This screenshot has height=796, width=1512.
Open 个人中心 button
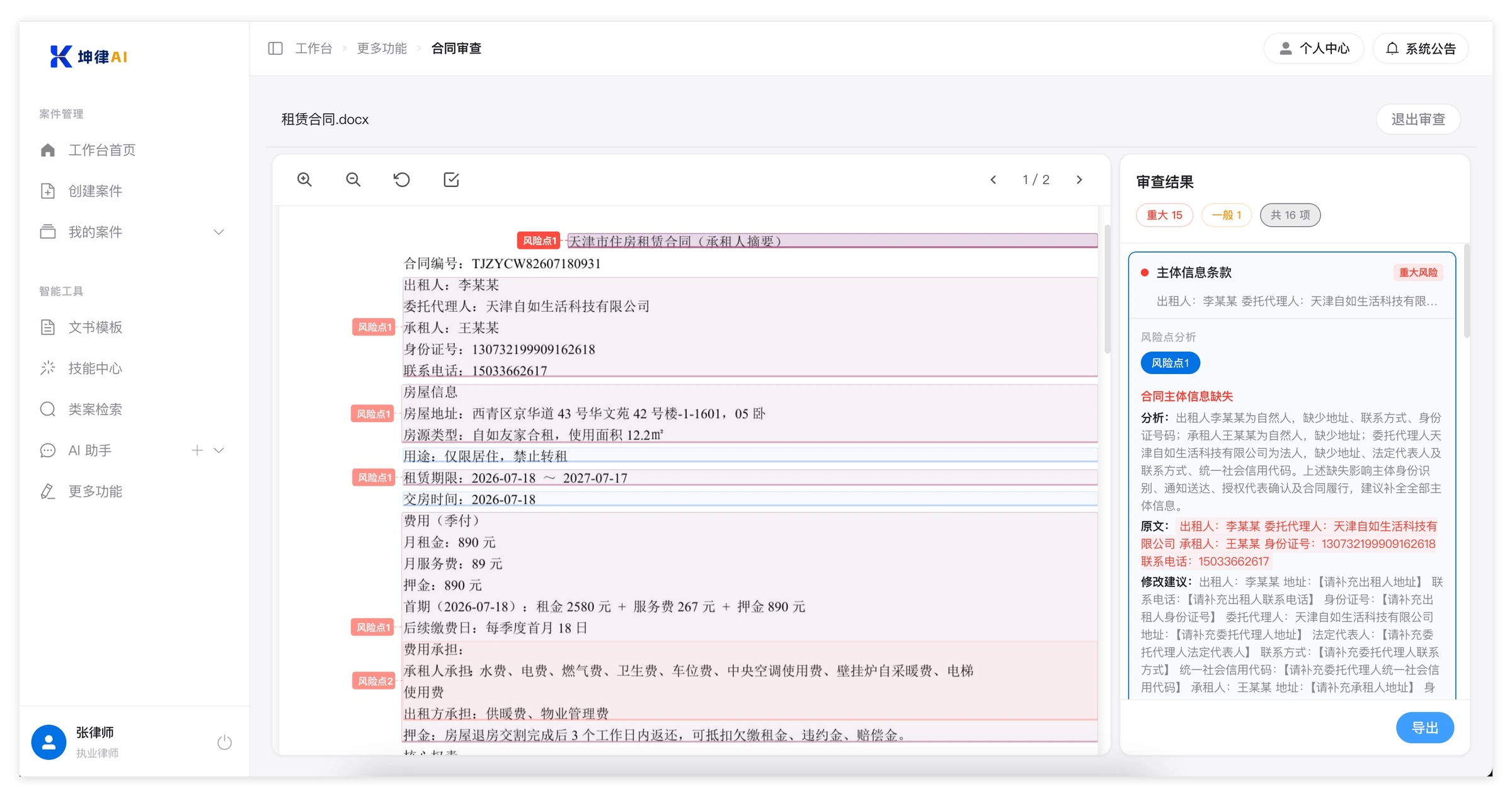1314,48
